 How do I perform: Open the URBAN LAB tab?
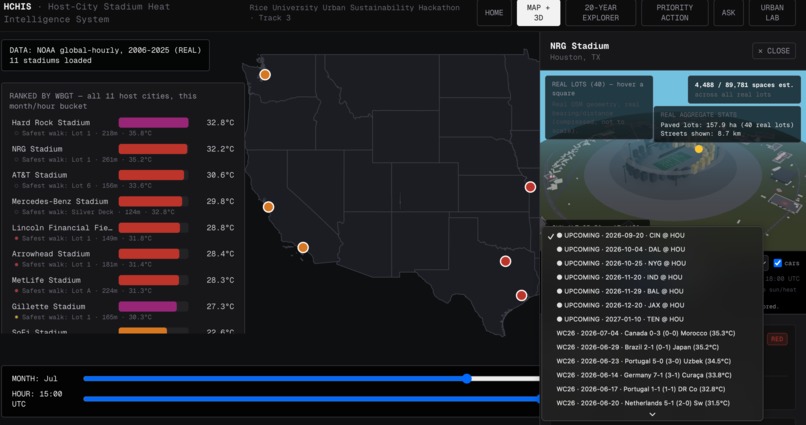pyautogui.click(x=772, y=13)
